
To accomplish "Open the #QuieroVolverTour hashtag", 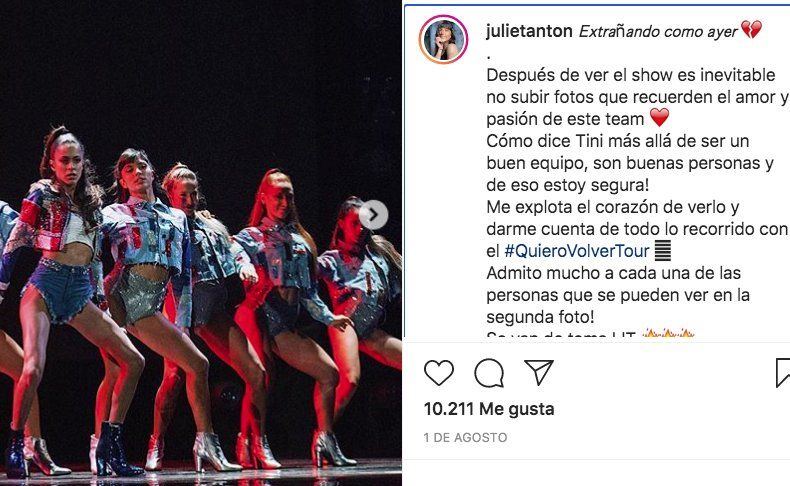I will [577, 251].
